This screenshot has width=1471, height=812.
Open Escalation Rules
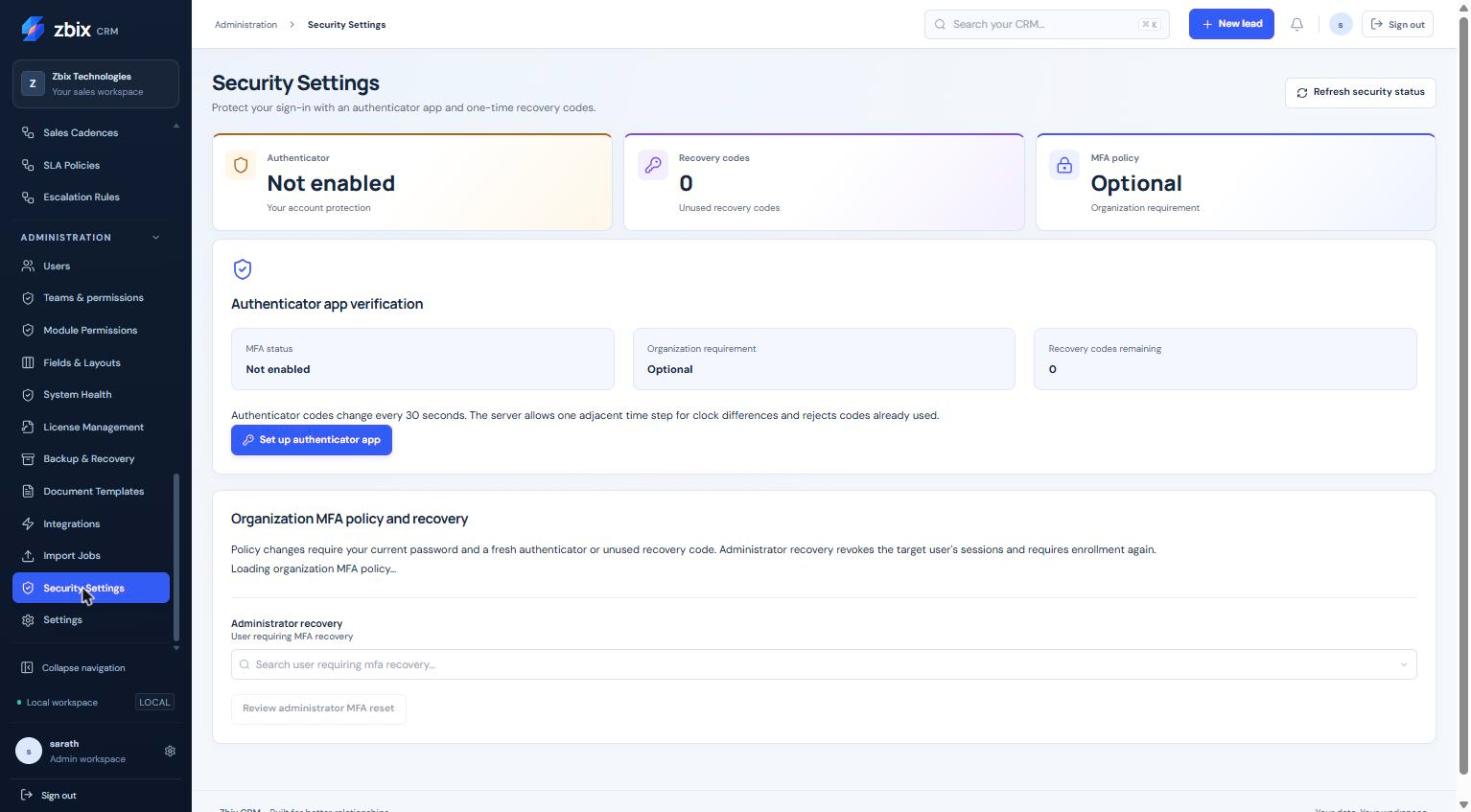coord(91,197)
